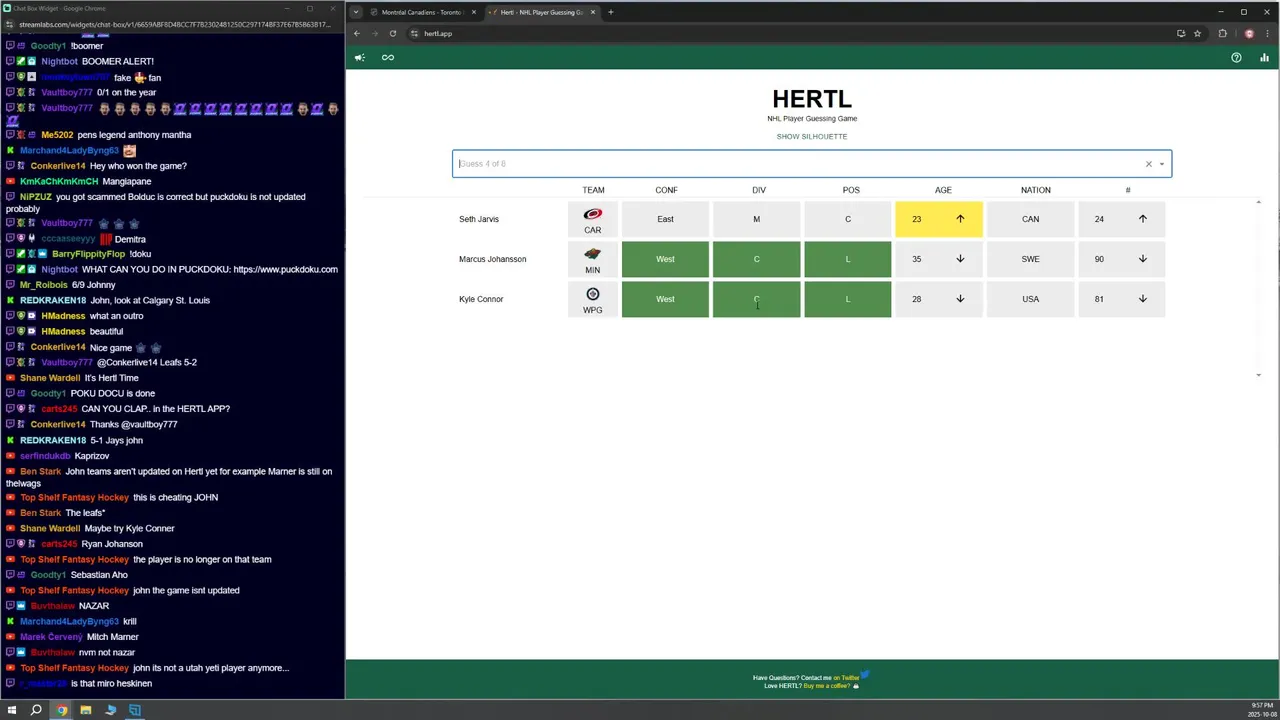Click the SHOW SILHOUETTE link

coord(812,136)
